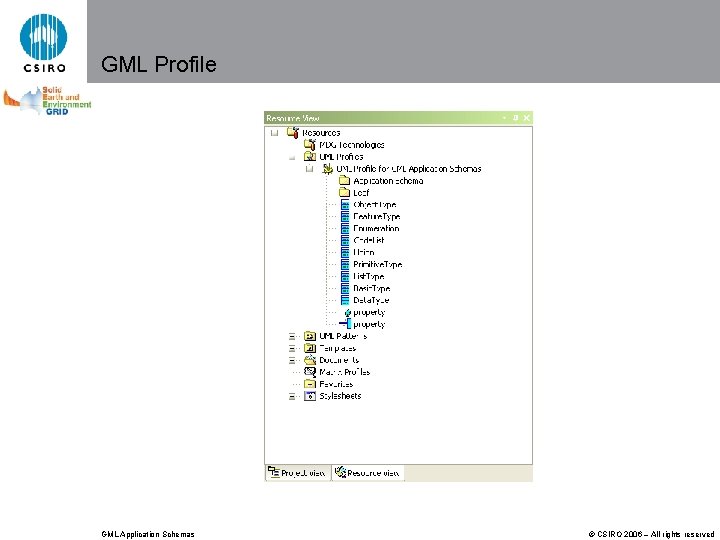
Task: Click the Stylesheets icon
Action: (310, 396)
